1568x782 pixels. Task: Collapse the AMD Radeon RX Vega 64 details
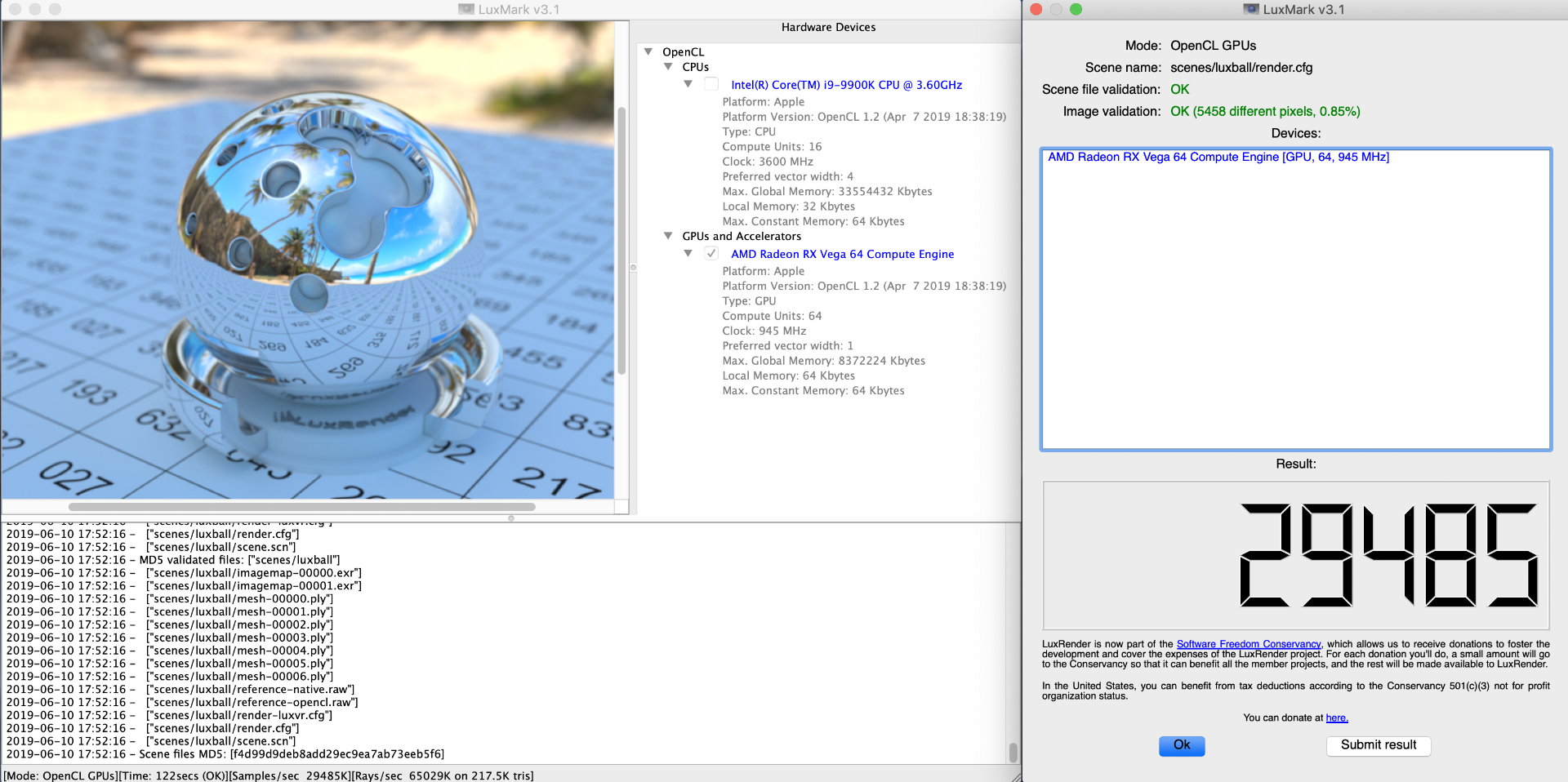click(x=688, y=254)
